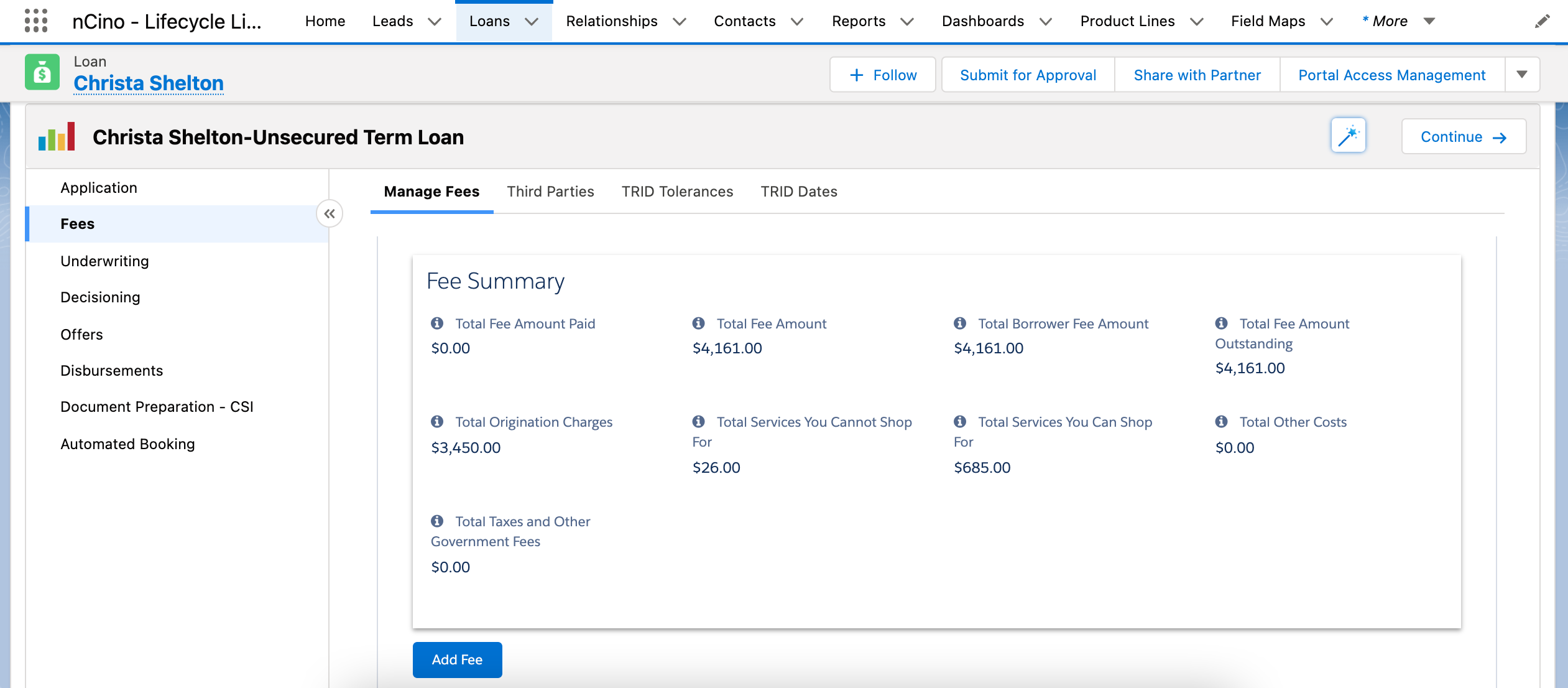1568x688 pixels.
Task: Click info icon for Total Origination Charges
Action: pos(437,422)
